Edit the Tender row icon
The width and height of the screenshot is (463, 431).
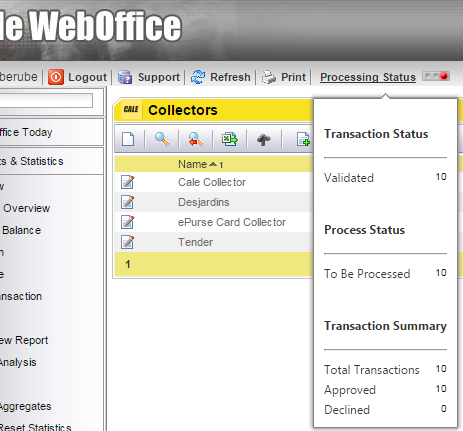click(127, 242)
